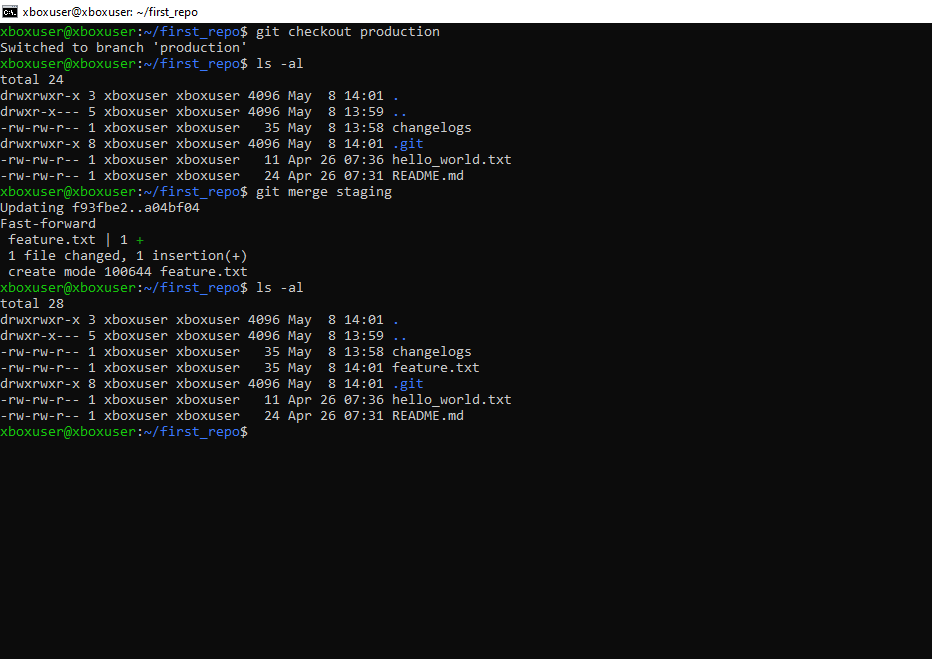The width and height of the screenshot is (932, 659).
Task: Click the 'git merge staging' command text
Action: 323,192
